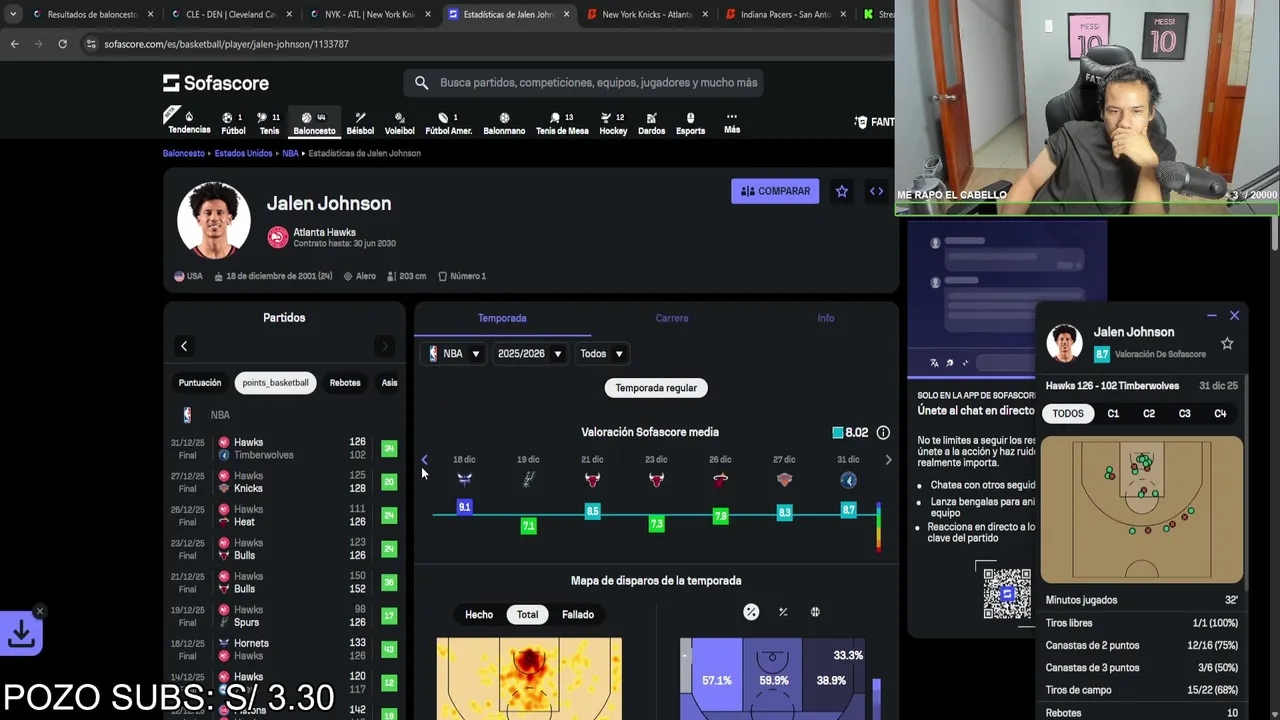Switch to the Info tab

(x=826, y=318)
